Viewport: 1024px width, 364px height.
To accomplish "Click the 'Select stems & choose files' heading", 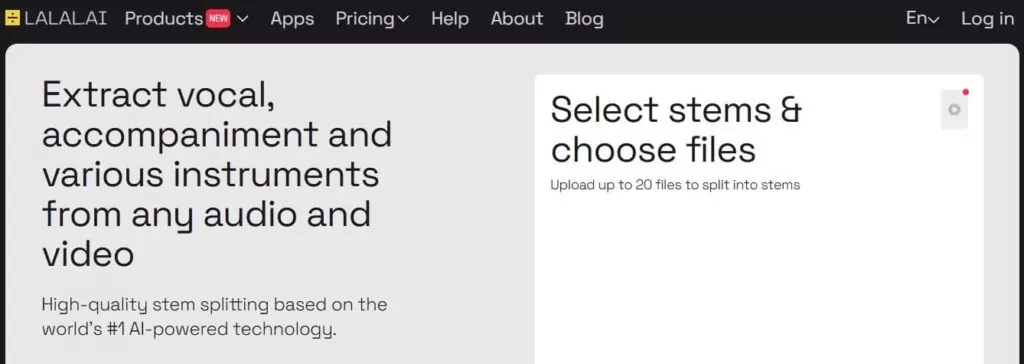I will [676, 129].
